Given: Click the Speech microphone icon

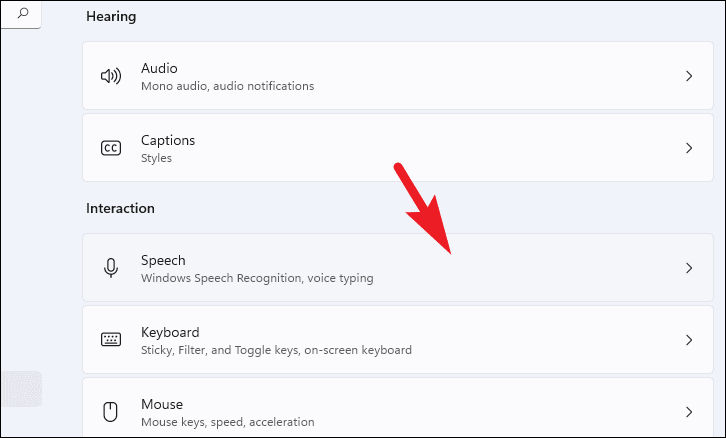Looking at the screenshot, I should point(111,268).
